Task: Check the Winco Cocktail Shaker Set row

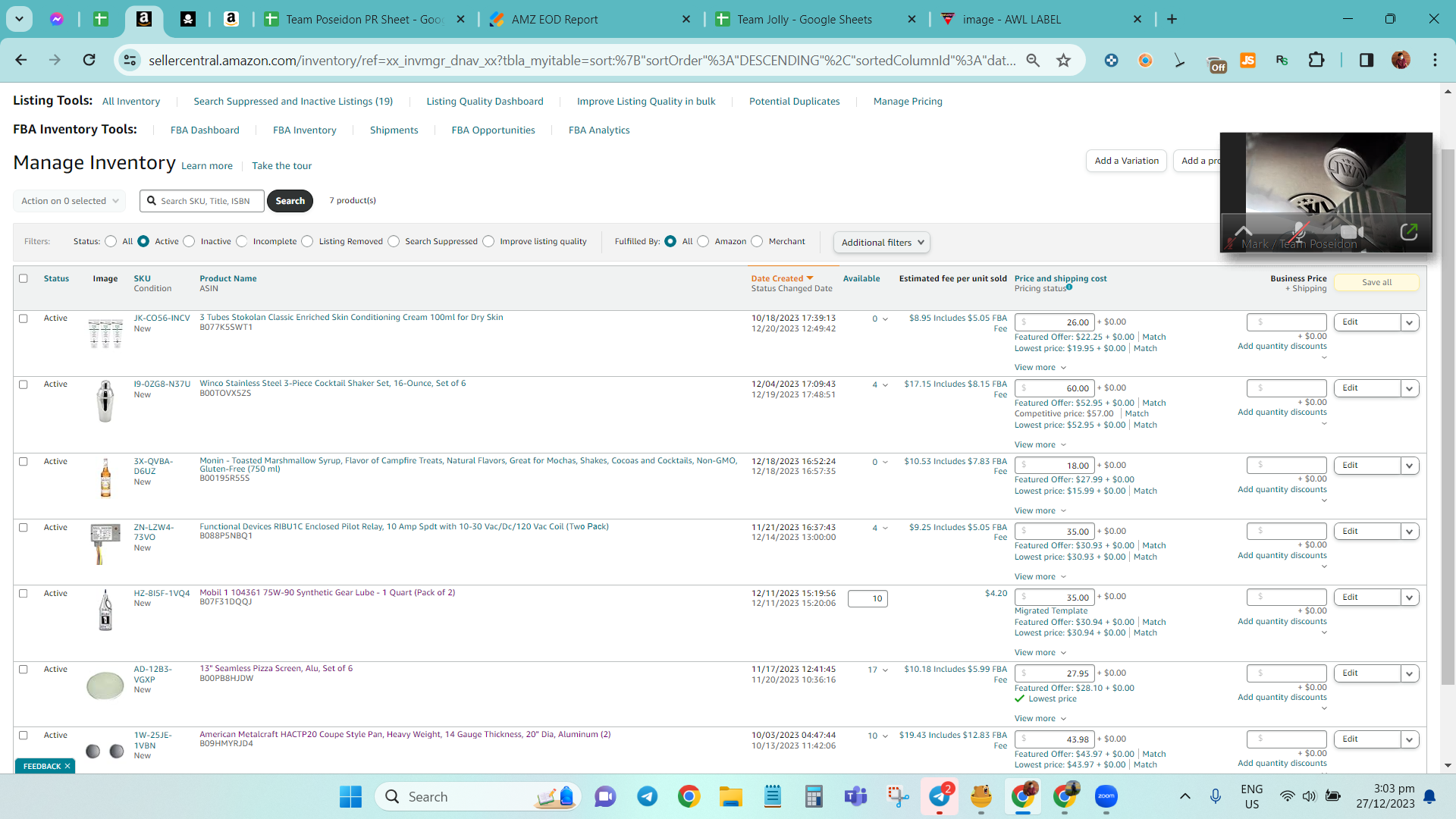Action: pyautogui.click(x=24, y=384)
